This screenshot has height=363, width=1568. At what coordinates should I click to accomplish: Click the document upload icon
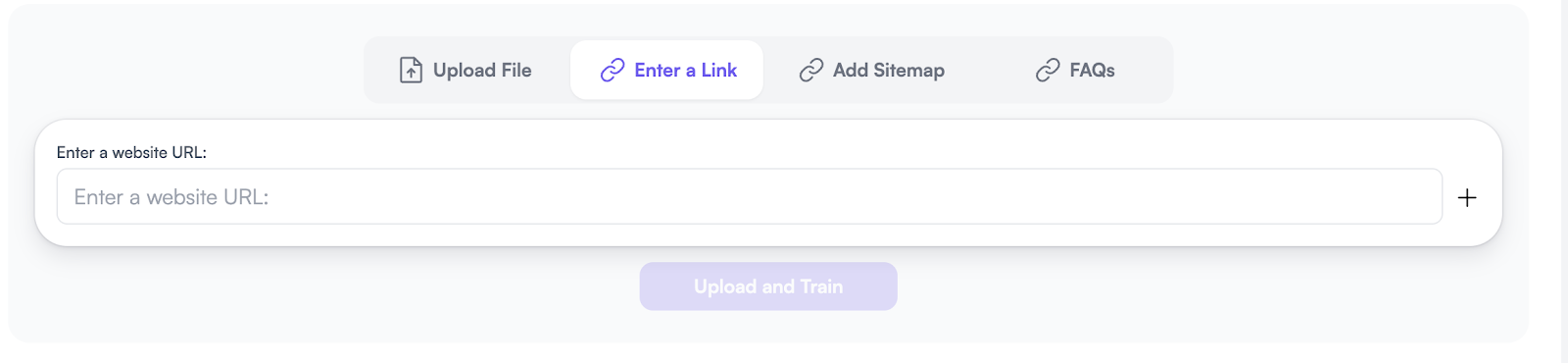[x=411, y=70]
